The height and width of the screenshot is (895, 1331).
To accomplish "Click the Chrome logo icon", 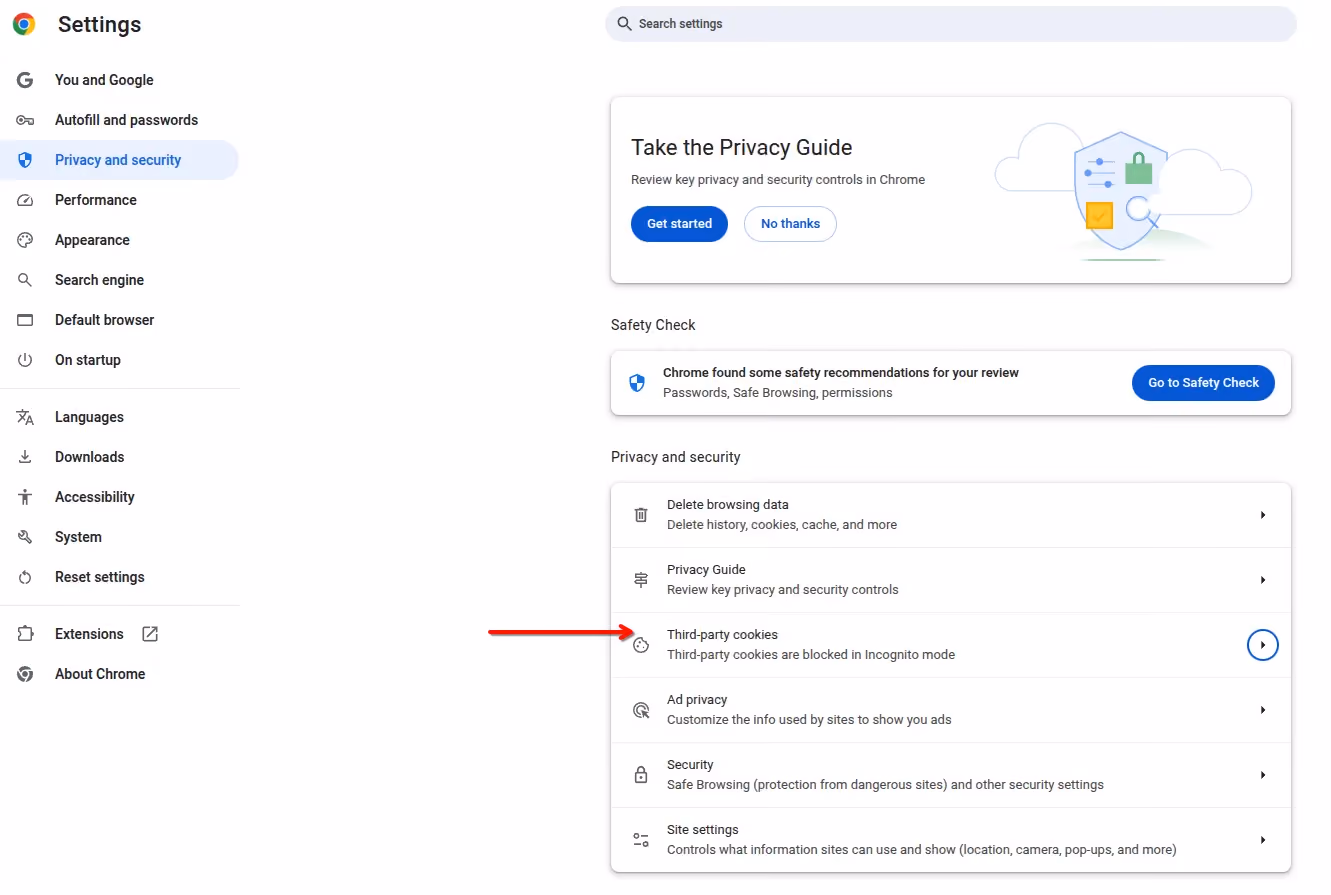I will pyautogui.click(x=24, y=24).
